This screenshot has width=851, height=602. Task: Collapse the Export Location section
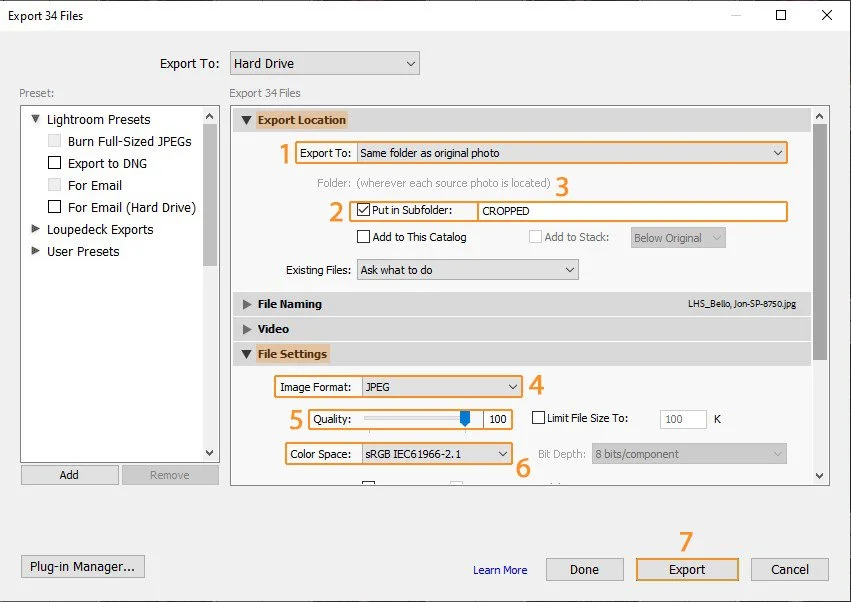click(246, 121)
